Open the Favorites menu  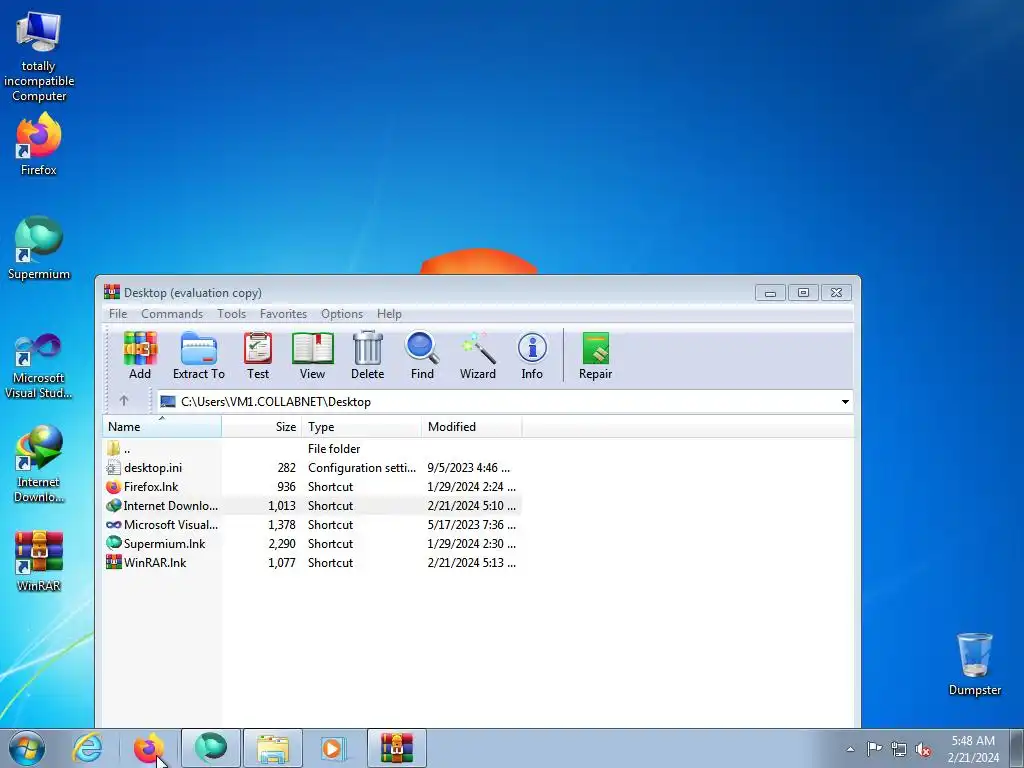coord(283,313)
